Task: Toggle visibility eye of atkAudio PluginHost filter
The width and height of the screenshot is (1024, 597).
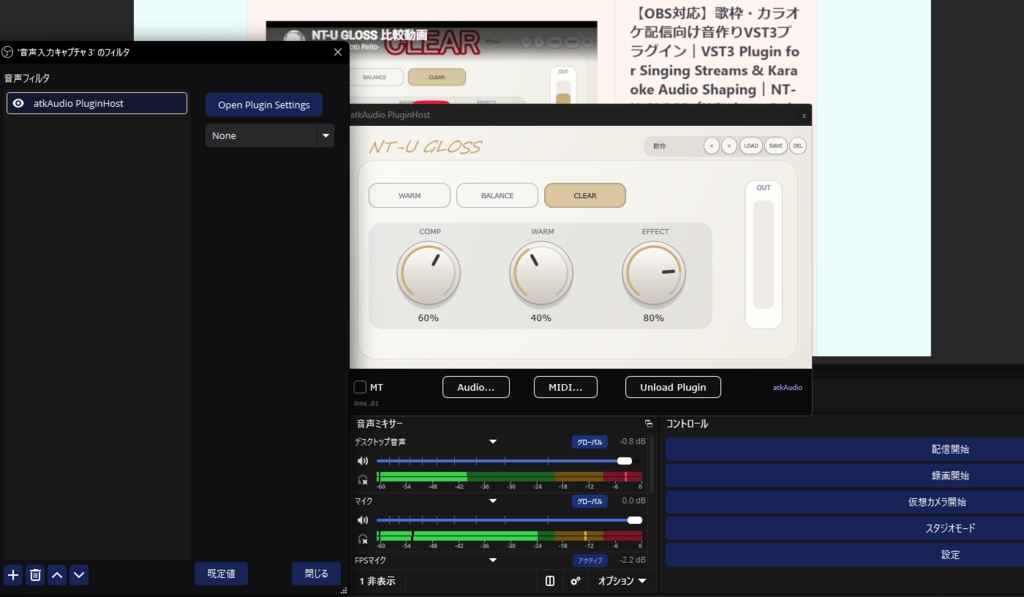Action: coord(18,103)
